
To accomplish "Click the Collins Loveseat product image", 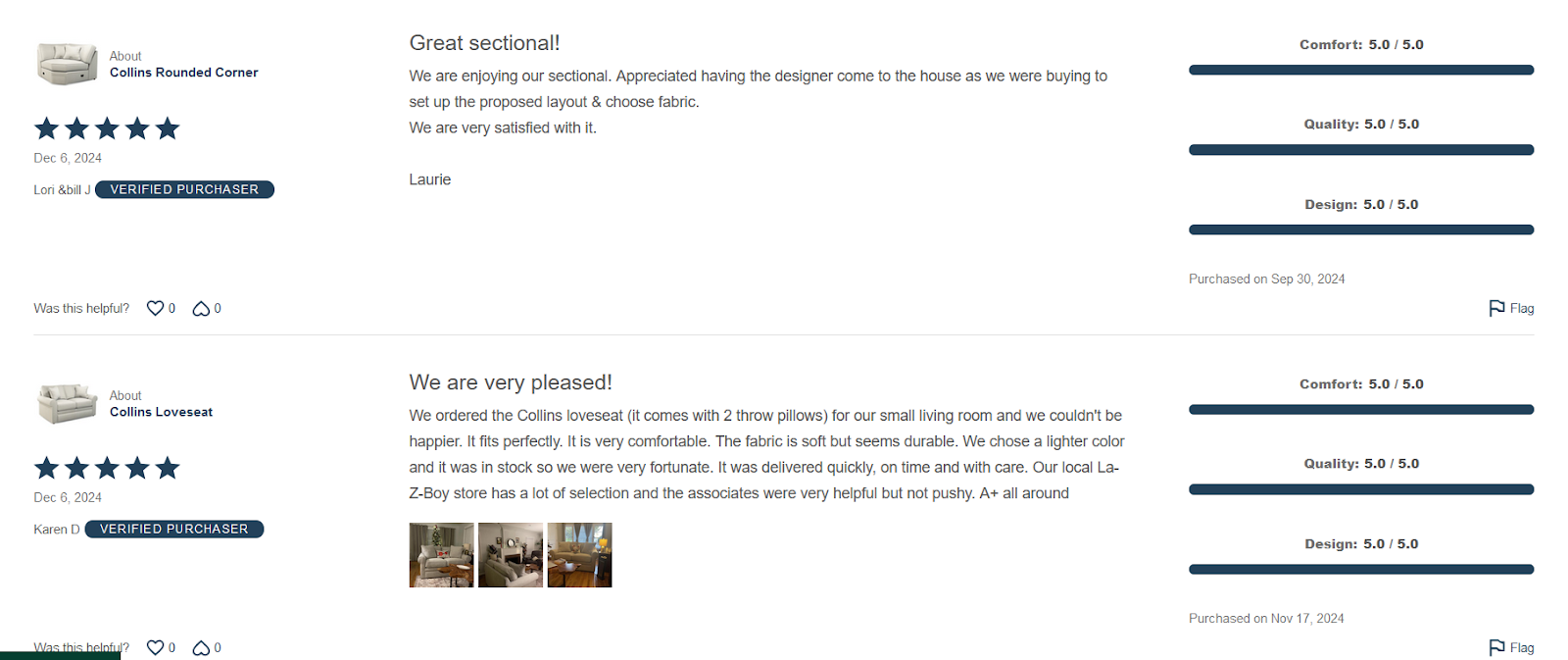I will tap(67, 403).
